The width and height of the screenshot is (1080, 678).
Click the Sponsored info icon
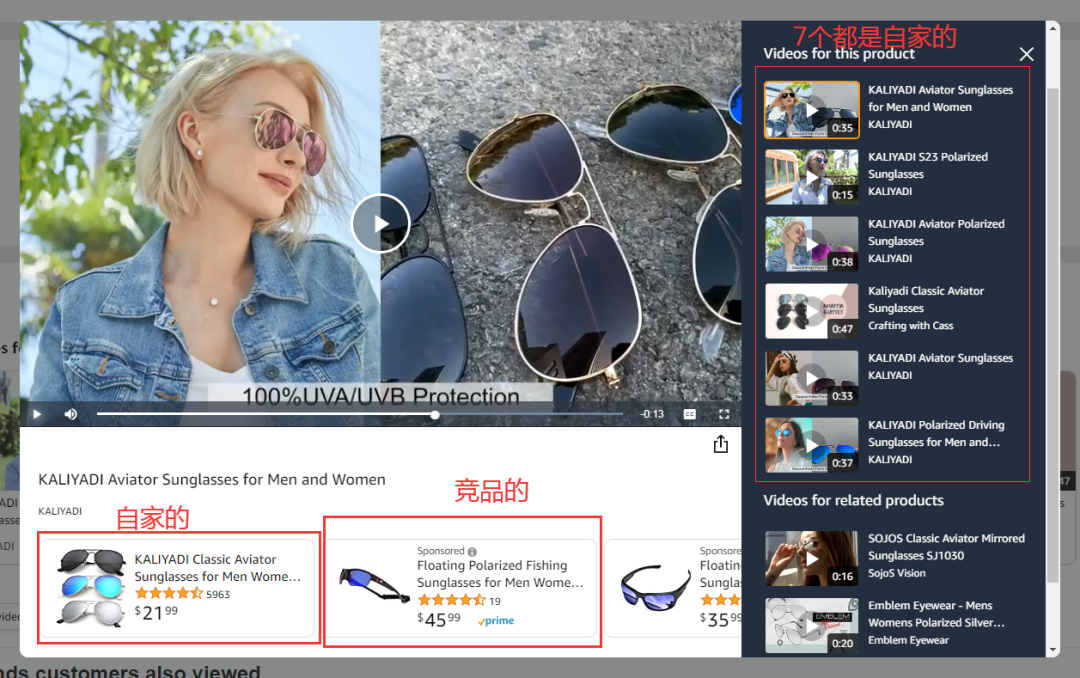(x=472, y=551)
